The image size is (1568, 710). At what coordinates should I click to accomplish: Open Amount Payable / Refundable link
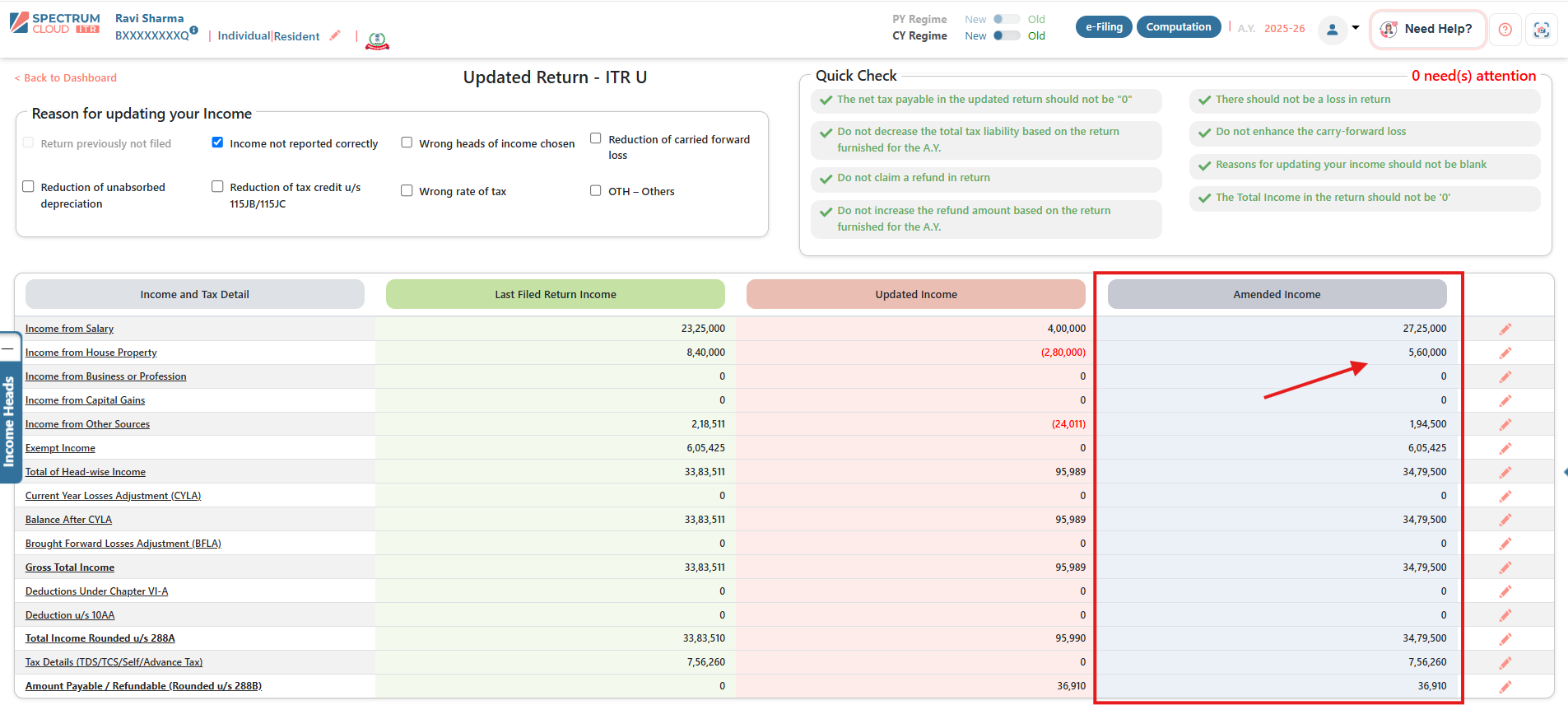(143, 686)
